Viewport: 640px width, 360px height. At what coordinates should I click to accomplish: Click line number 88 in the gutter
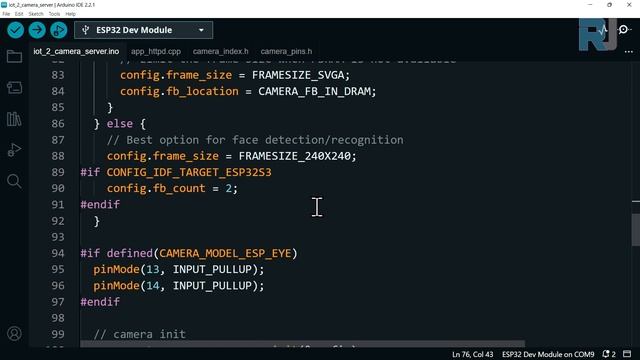[x=58, y=156]
